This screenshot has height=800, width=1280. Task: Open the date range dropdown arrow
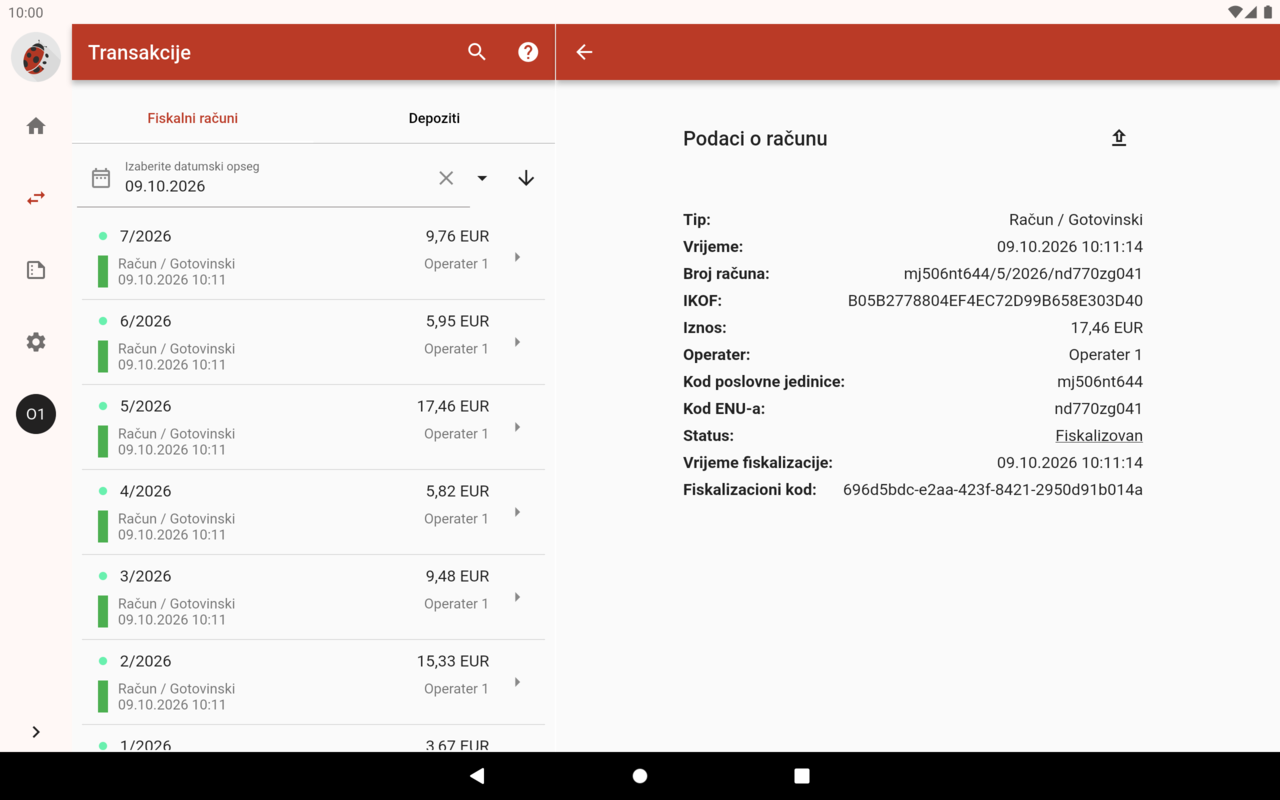(x=482, y=178)
